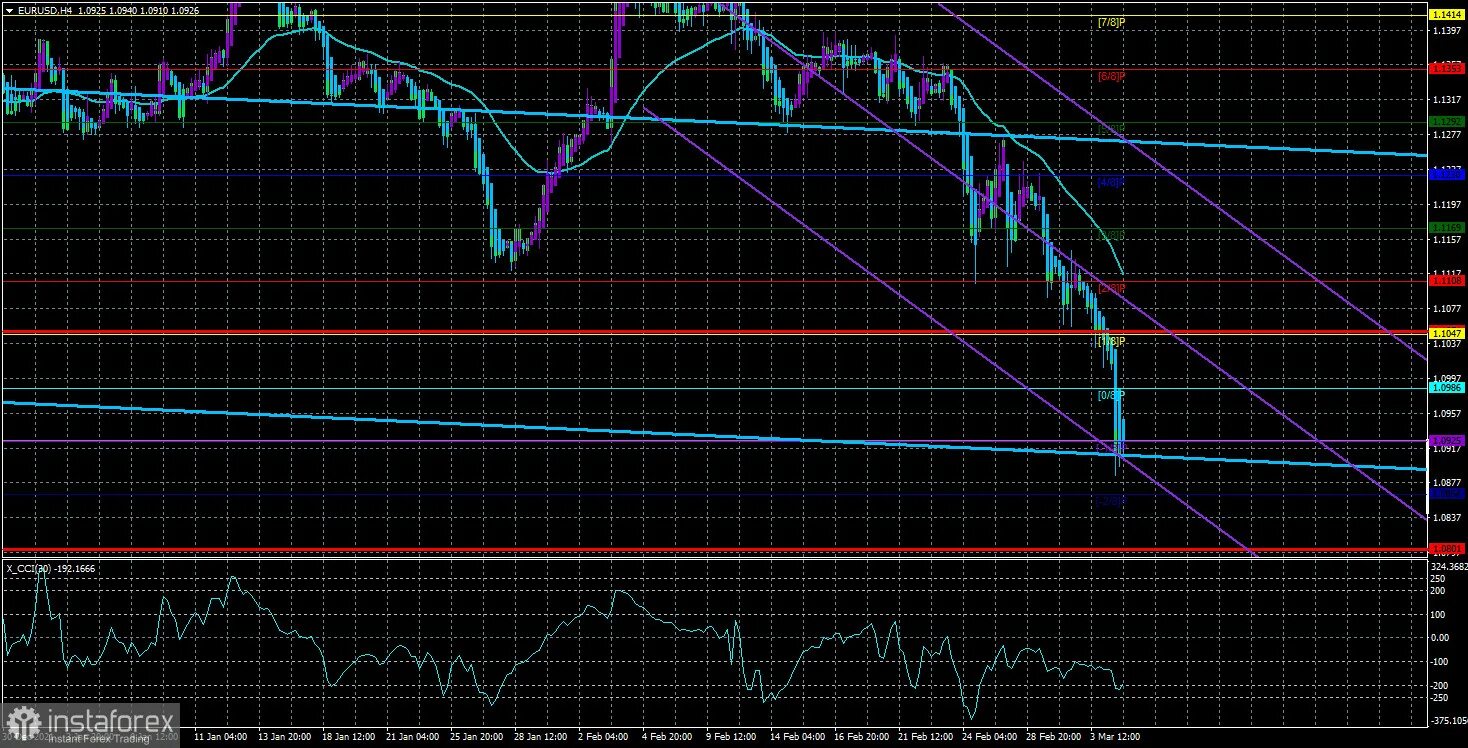1468x748 pixels.
Task: Click the 324.3682 CCI scale maximum value
Action: point(1448,567)
